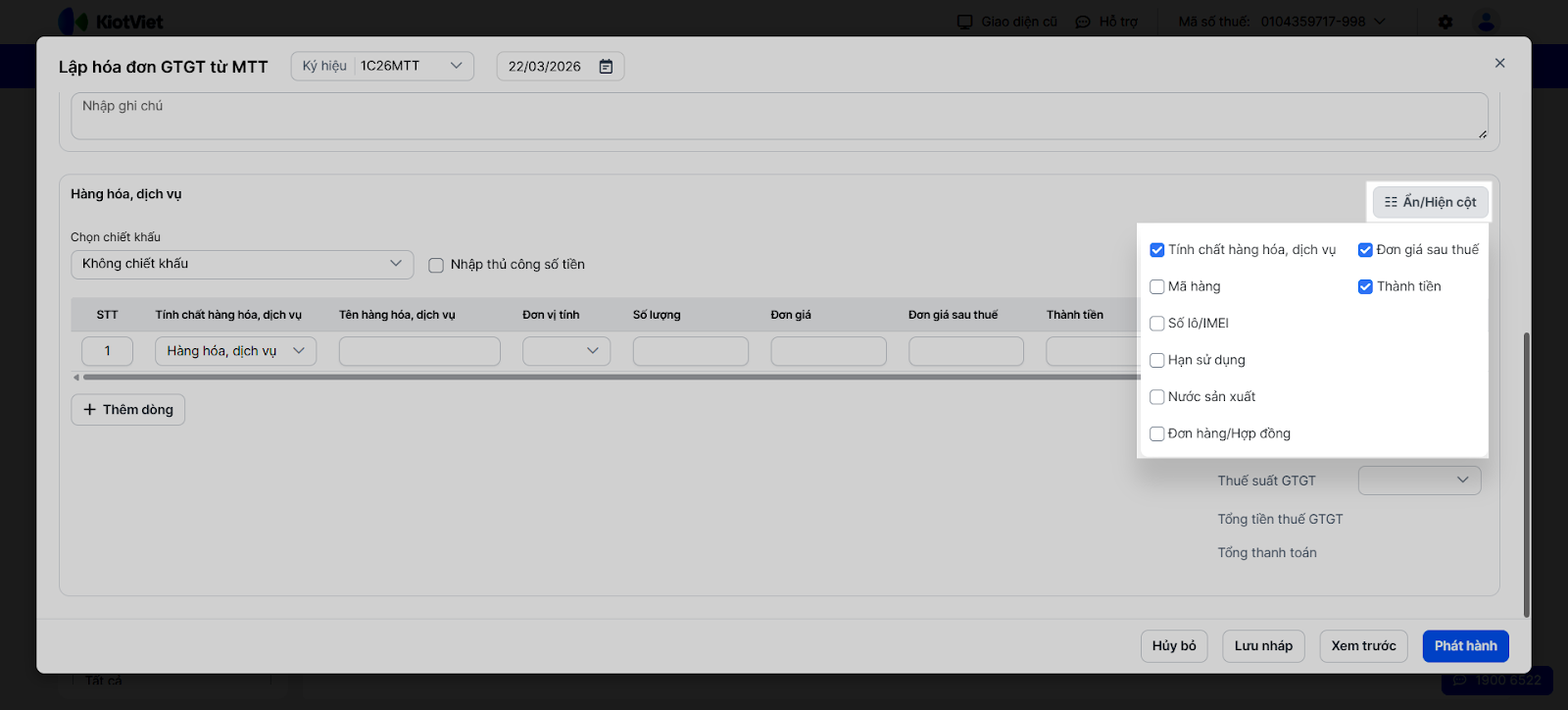Image resolution: width=1568 pixels, height=710 pixels.
Task: Click the plus icon on Thêm dòng
Action: click(x=89, y=410)
